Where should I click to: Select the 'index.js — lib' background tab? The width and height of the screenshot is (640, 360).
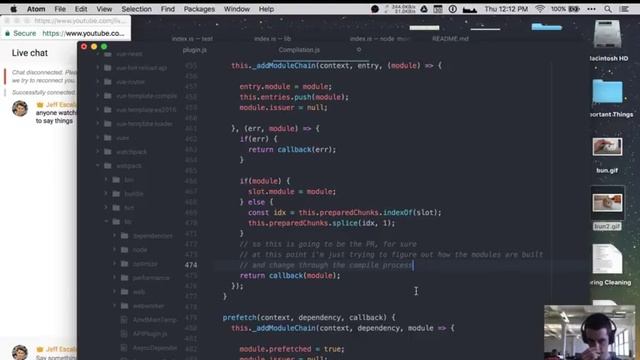coord(272,39)
